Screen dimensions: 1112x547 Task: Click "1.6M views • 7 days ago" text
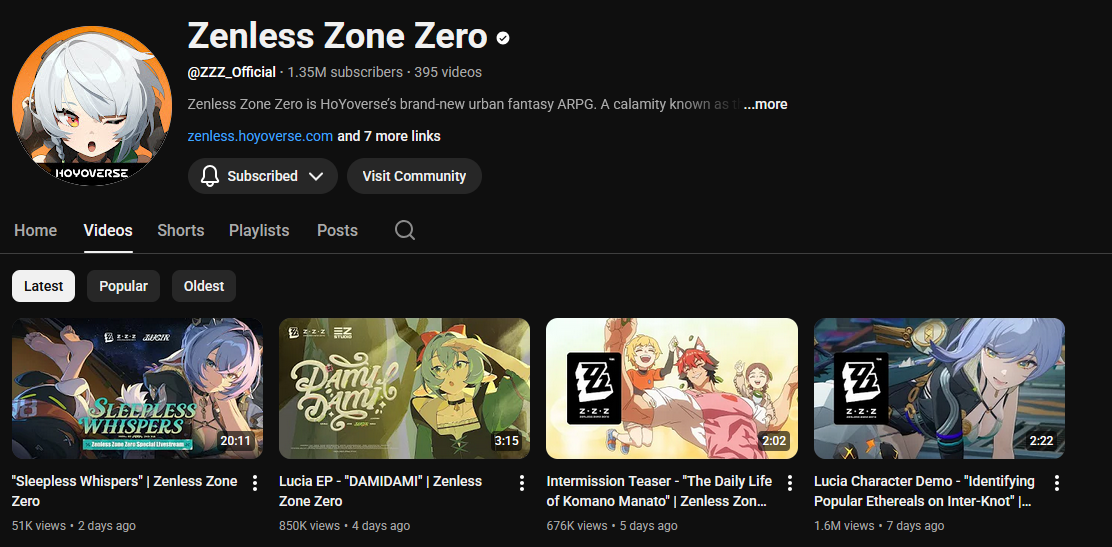[x=879, y=526]
